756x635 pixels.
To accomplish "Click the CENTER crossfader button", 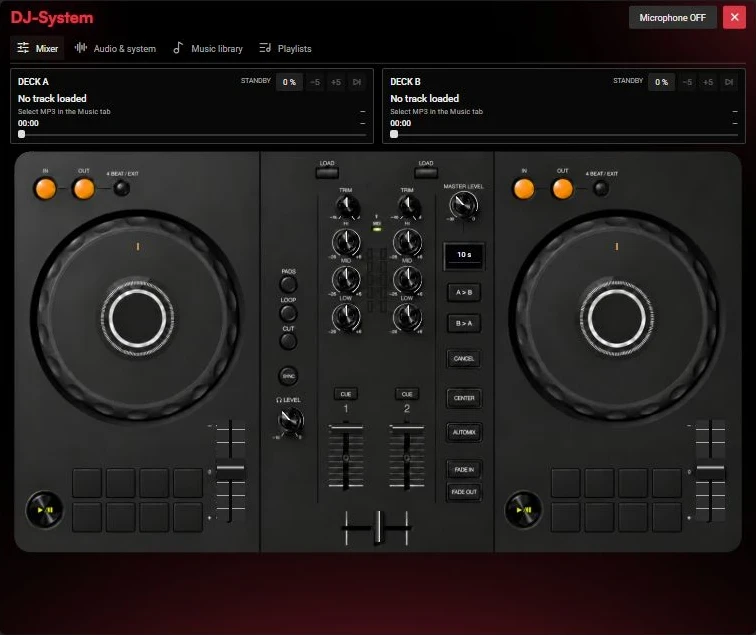I will pyautogui.click(x=464, y=398).
